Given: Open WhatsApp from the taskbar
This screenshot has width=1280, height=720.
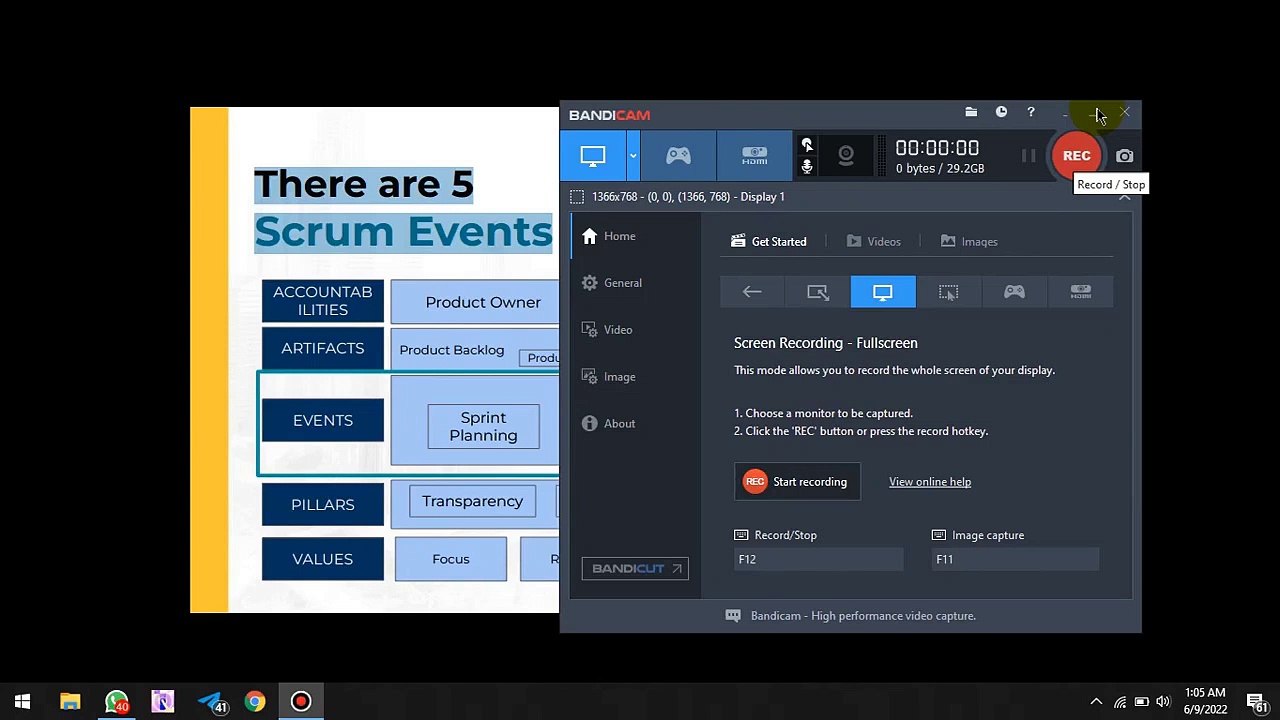Looking at the screenshot, I should point(117,702).
